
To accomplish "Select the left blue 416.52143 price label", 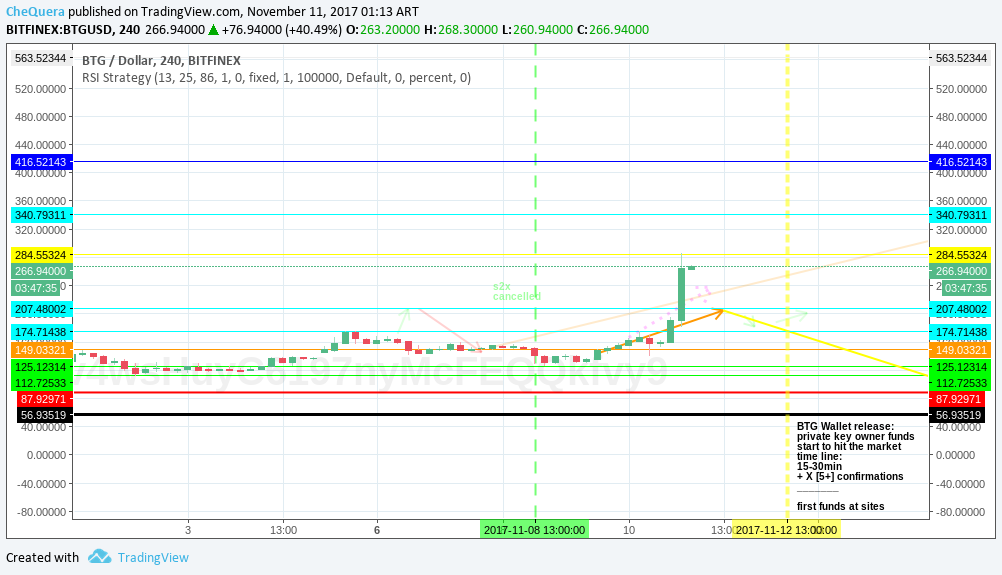I will [x=40, y=162].
